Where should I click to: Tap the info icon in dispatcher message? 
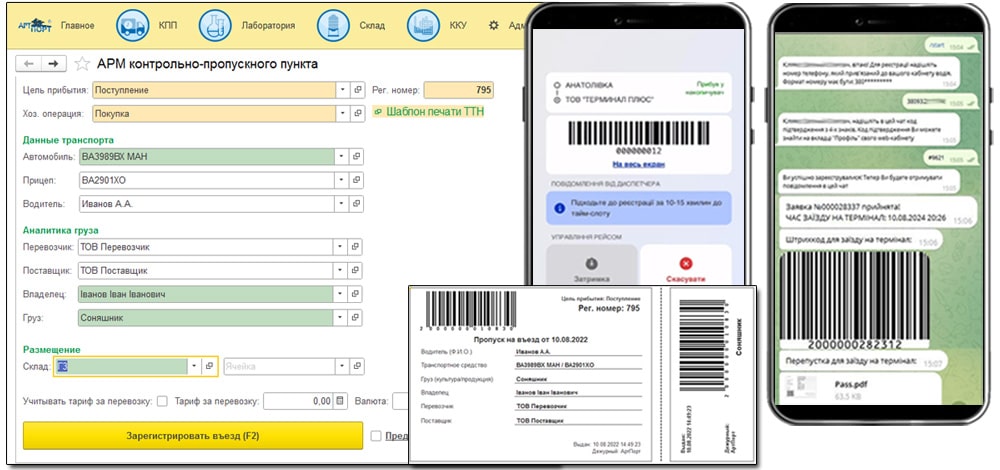click(559, 208)
